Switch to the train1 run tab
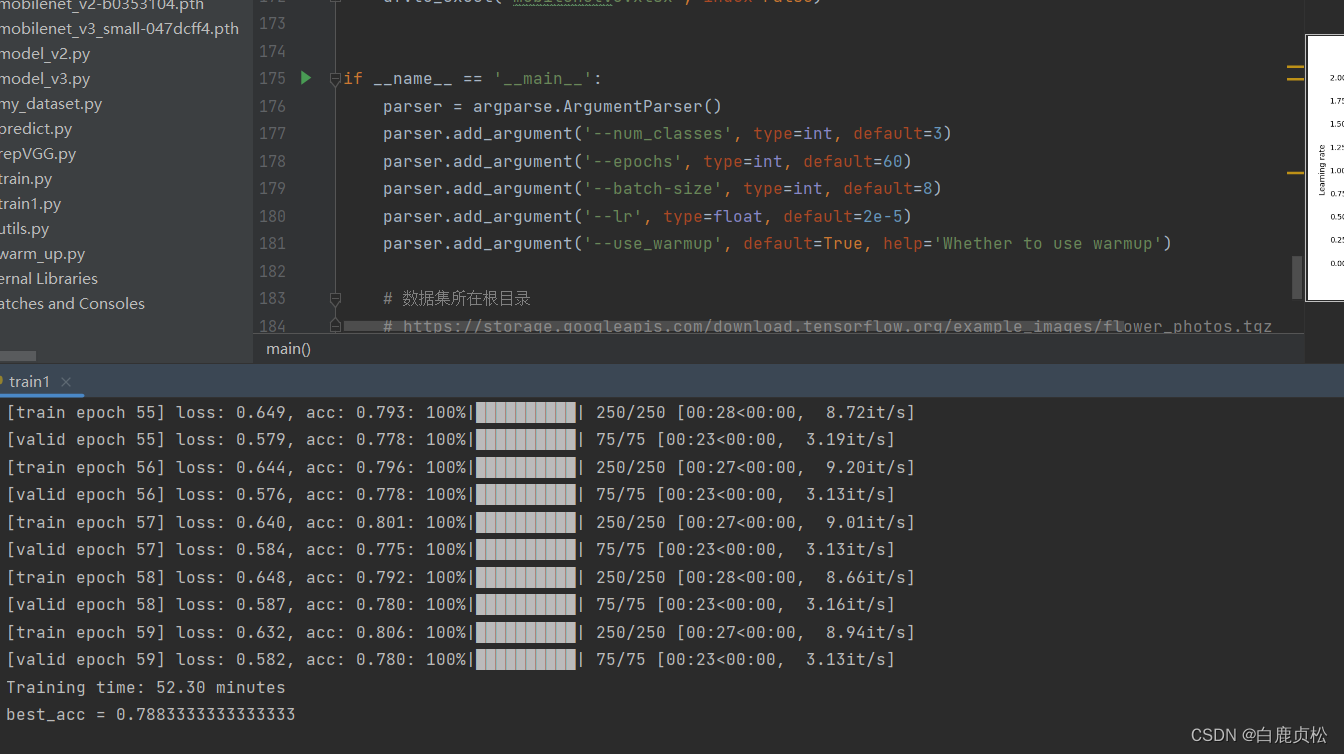This screenshot has height=754, width=1344. pos(29,381)
